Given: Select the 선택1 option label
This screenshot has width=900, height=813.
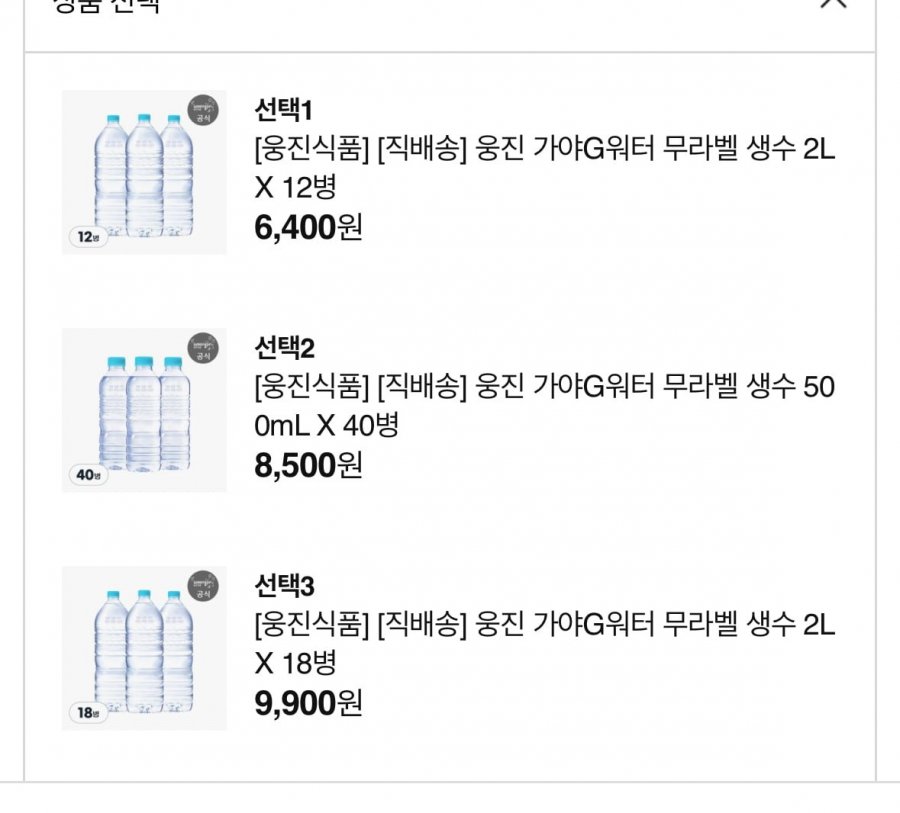Looking at the screenshot, I should pyautogui.click(x=285, y=110).
